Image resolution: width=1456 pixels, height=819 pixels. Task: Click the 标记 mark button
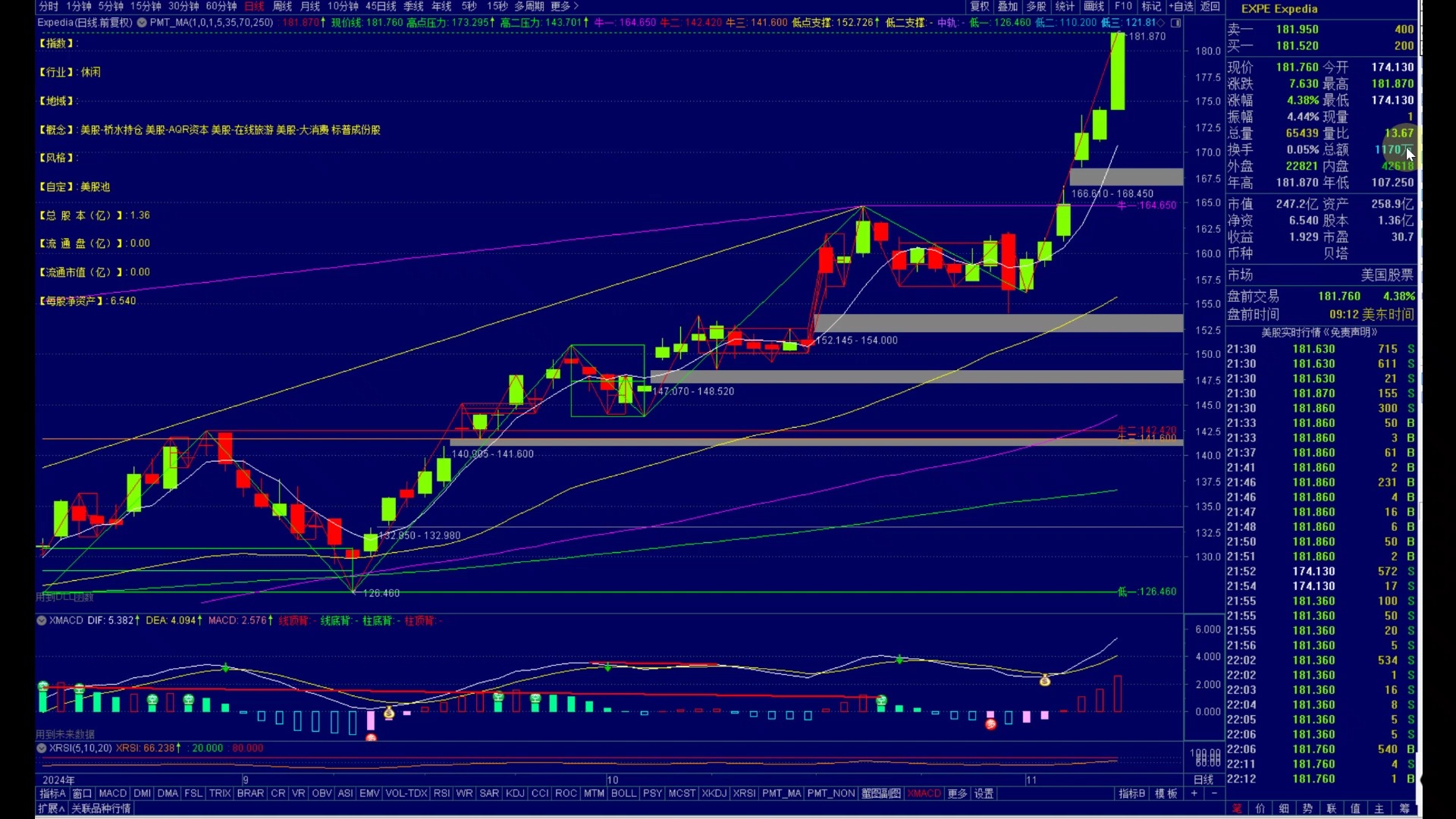pyautogui.click(x=1151, y=6)
